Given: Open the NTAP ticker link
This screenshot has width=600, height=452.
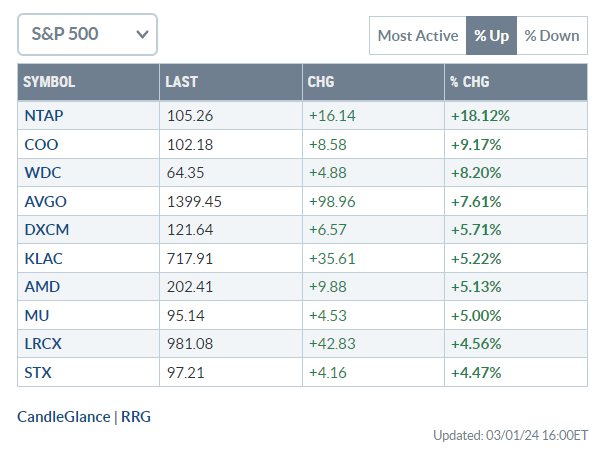Looking at the screenshot, I should pyautogui.click(x=42, y=115).
